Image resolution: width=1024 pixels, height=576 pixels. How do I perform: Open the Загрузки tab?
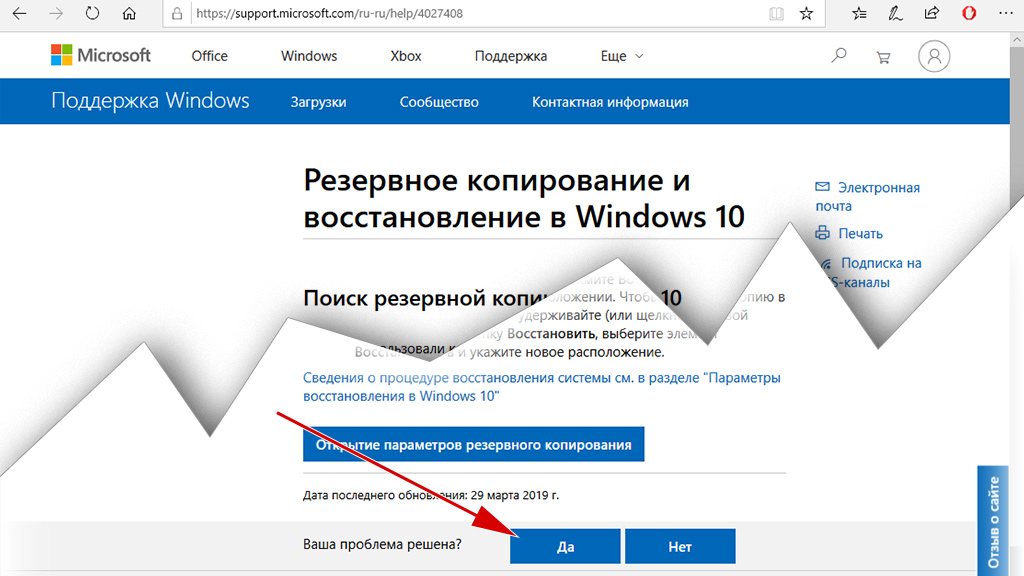tap(319, 102)
